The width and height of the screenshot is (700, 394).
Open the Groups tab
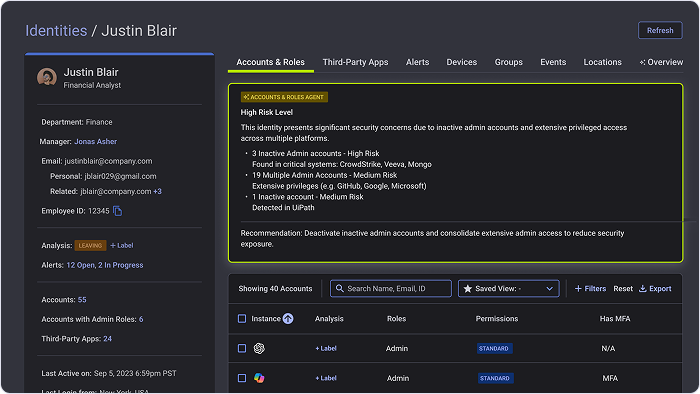click(508, 62)
